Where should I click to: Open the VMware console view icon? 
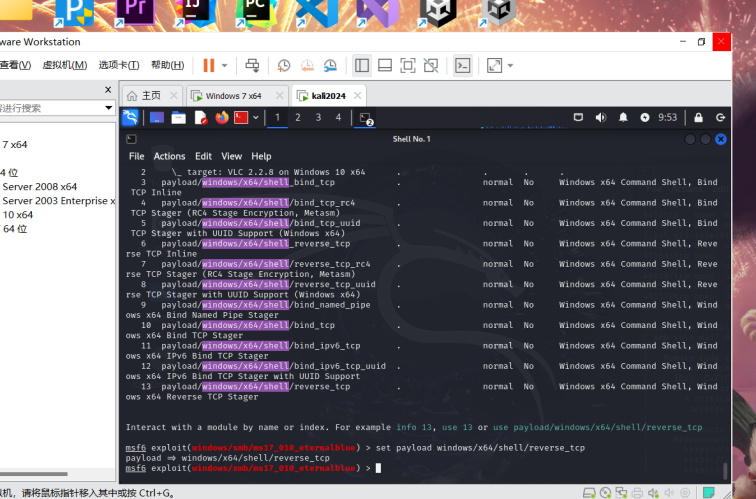[x=462, y=66]
